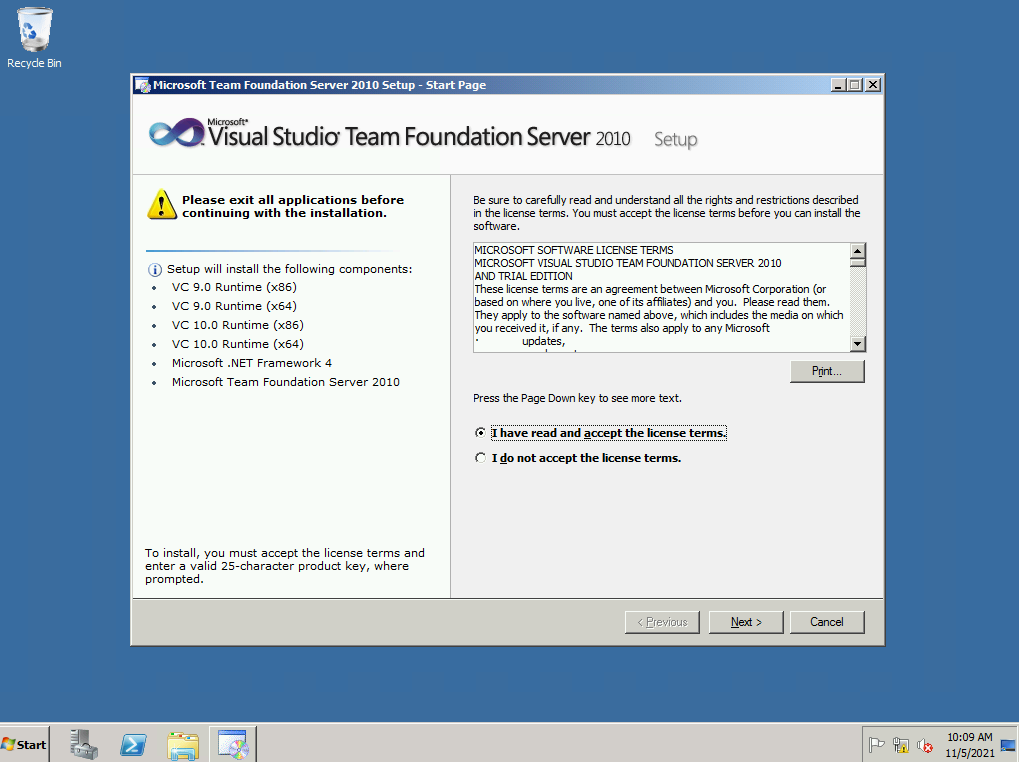Select I do not accept the license terms
The height and width of the screenshot is (762, 1019).
[578, 458]
